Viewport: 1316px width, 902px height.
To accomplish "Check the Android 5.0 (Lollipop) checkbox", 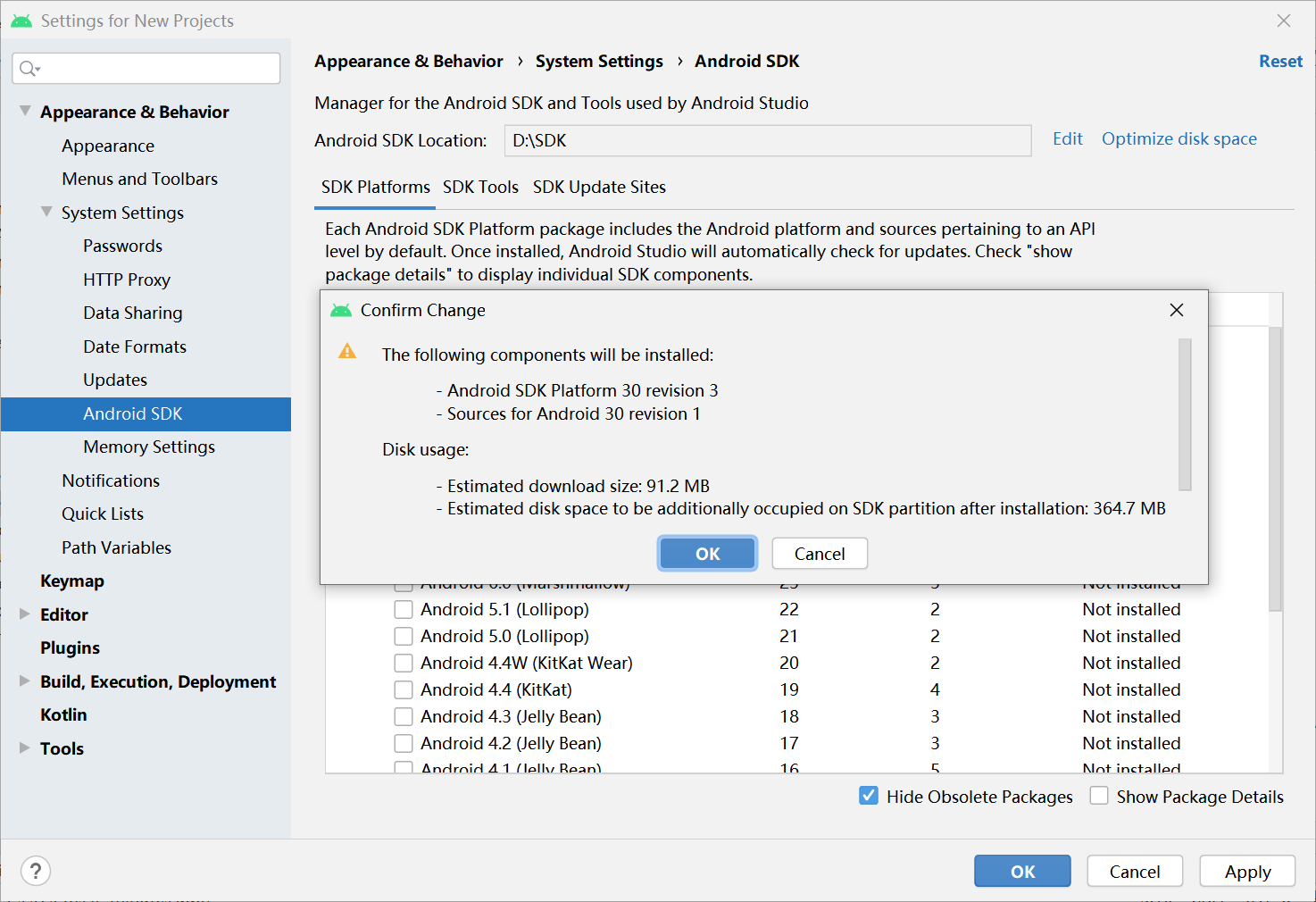I will [404, 636].
